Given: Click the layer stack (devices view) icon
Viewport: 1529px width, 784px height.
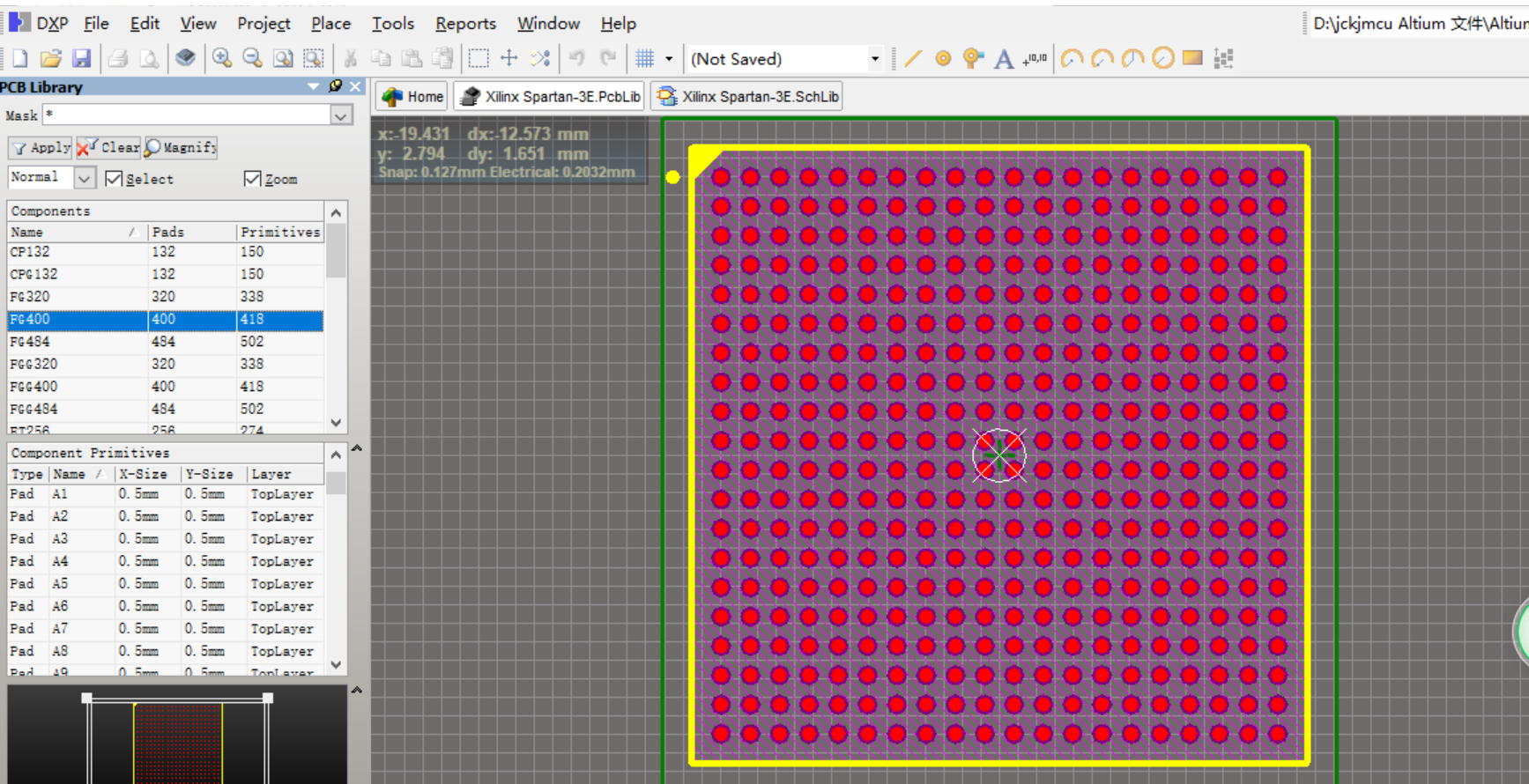Looking at the screenshot, I should pyautogui.click(x=185, y=59).
